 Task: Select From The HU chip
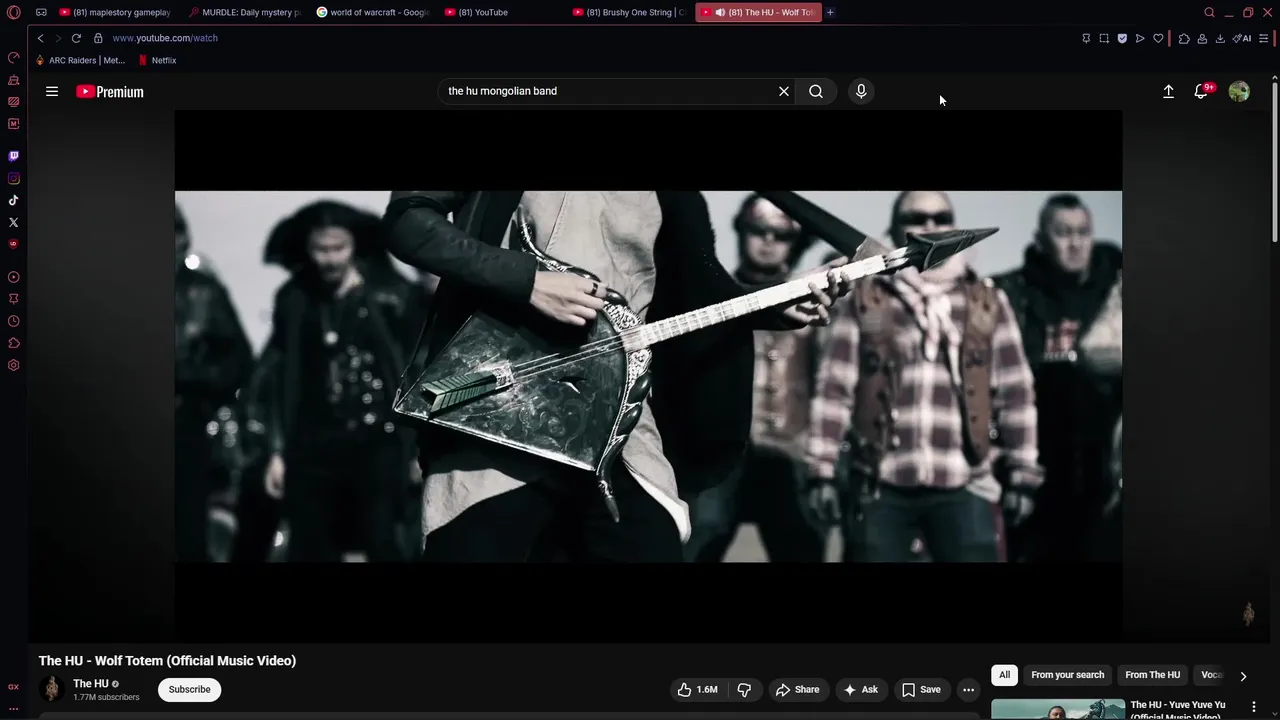1152,675
